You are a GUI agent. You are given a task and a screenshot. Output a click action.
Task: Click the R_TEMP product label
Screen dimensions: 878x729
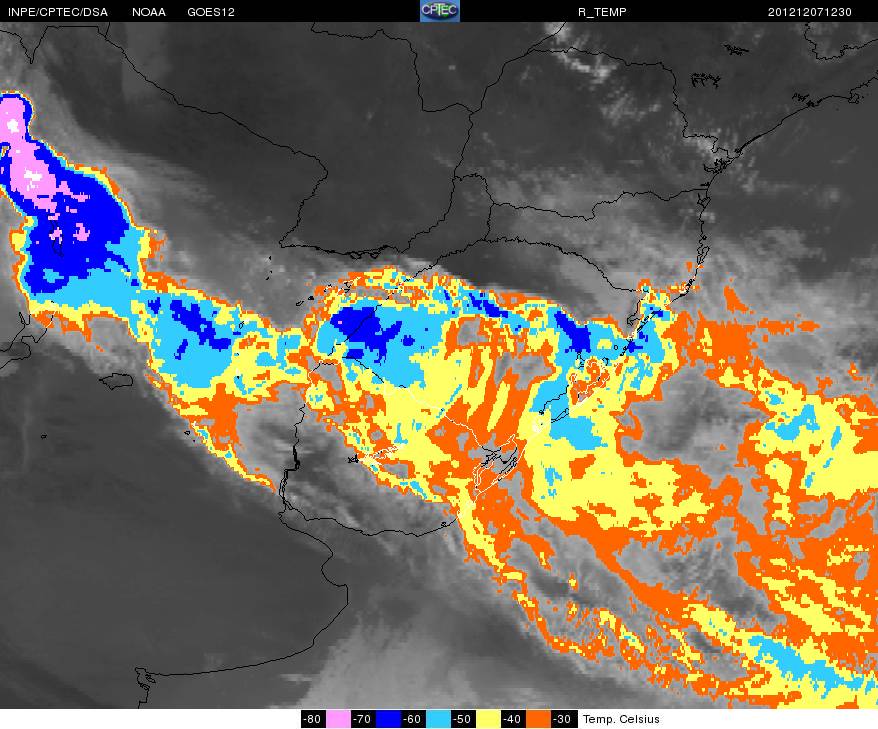click(x=602, y=12)
